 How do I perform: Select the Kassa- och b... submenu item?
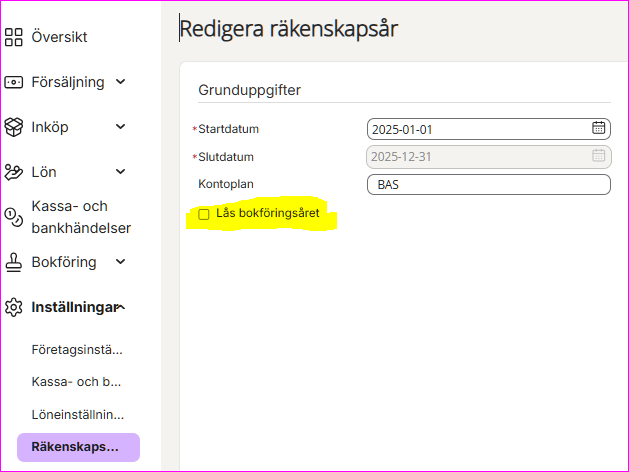tap(76, 382)
